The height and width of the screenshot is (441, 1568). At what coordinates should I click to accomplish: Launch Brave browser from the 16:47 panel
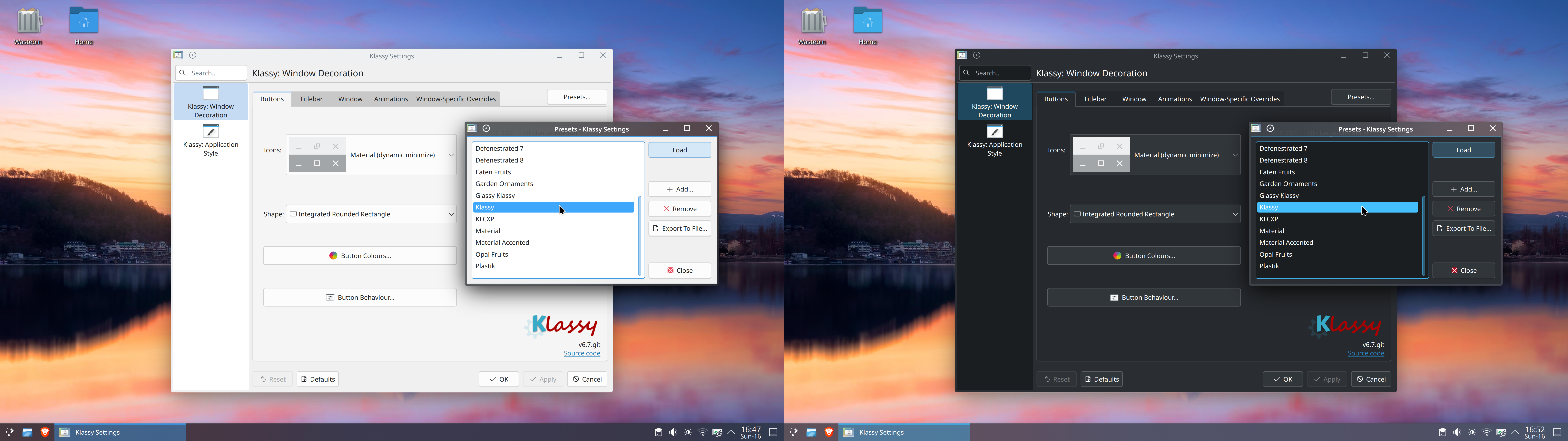coord(45,432)
